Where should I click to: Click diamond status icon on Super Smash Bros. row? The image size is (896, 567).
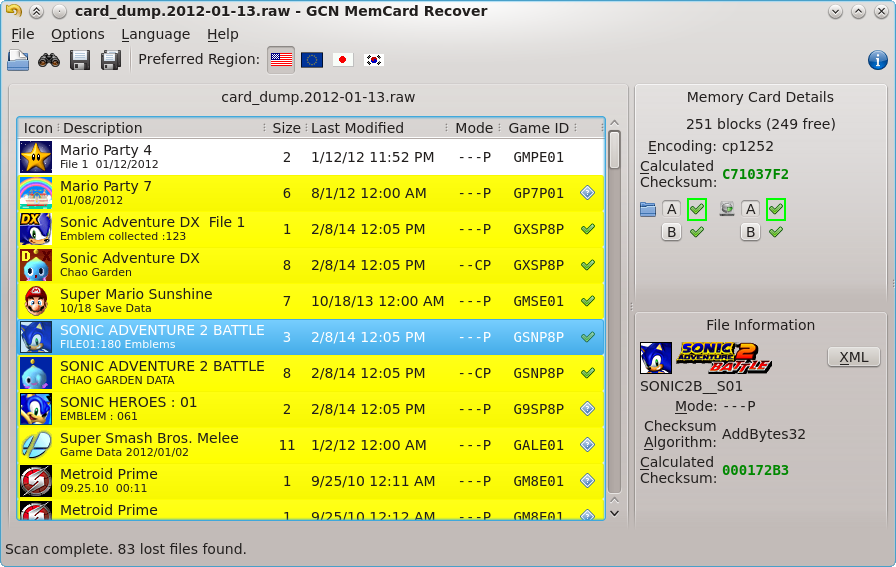tap(587, 445)
